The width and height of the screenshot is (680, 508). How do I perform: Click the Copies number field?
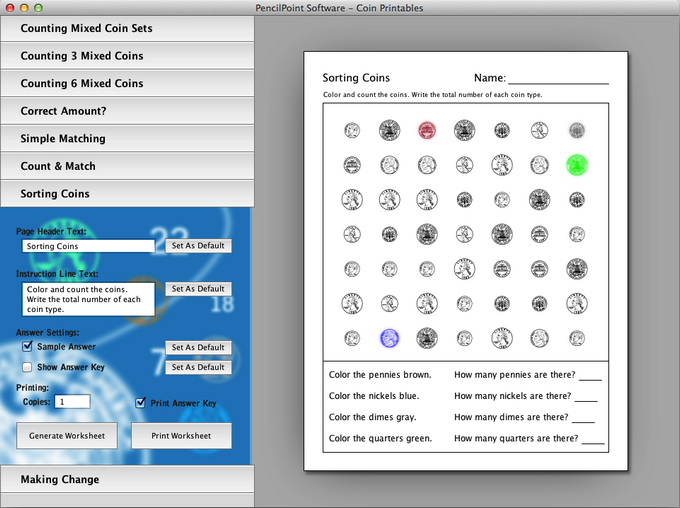click(x=72, y=401)
